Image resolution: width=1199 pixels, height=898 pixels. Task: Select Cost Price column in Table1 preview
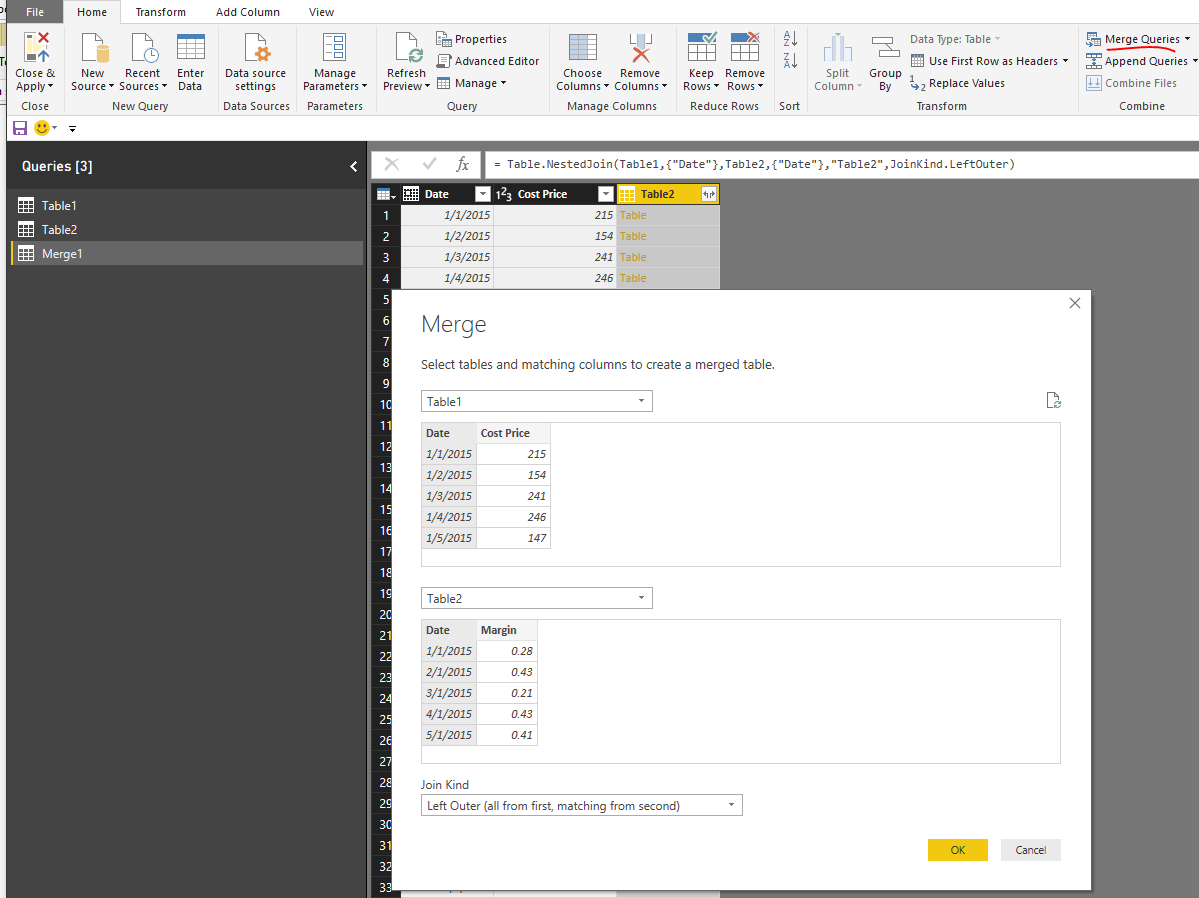coord(513,433)
